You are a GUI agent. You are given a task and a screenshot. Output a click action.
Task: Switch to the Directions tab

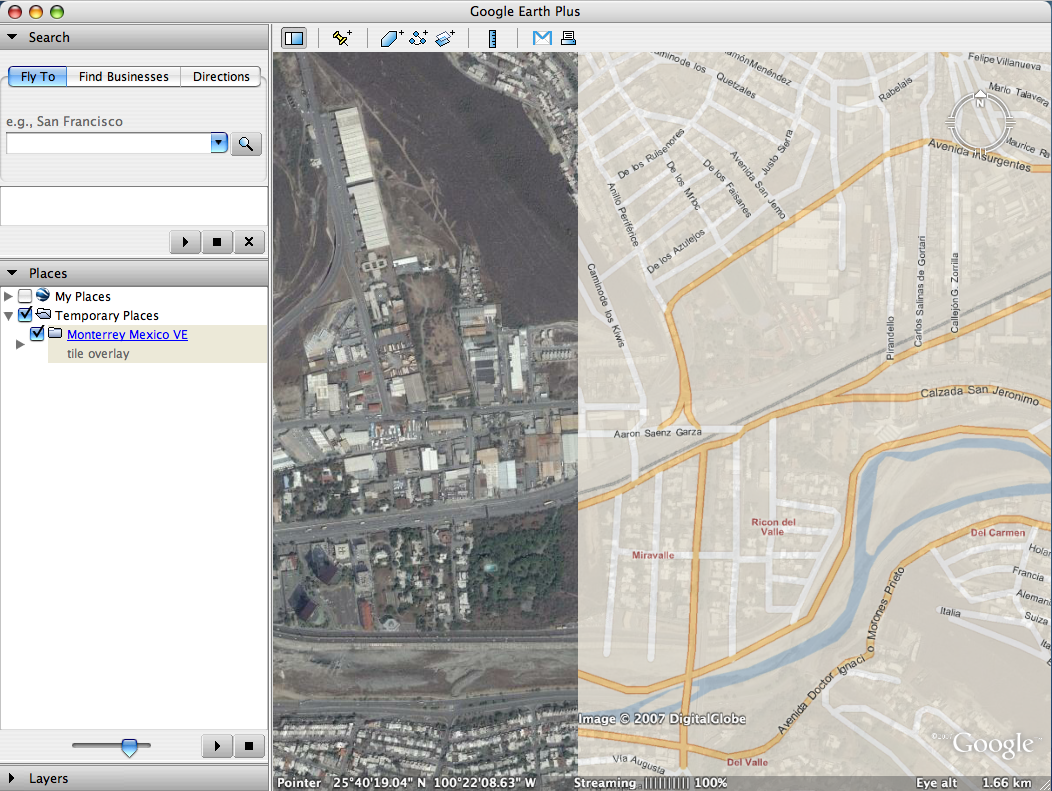pos(221,76)
